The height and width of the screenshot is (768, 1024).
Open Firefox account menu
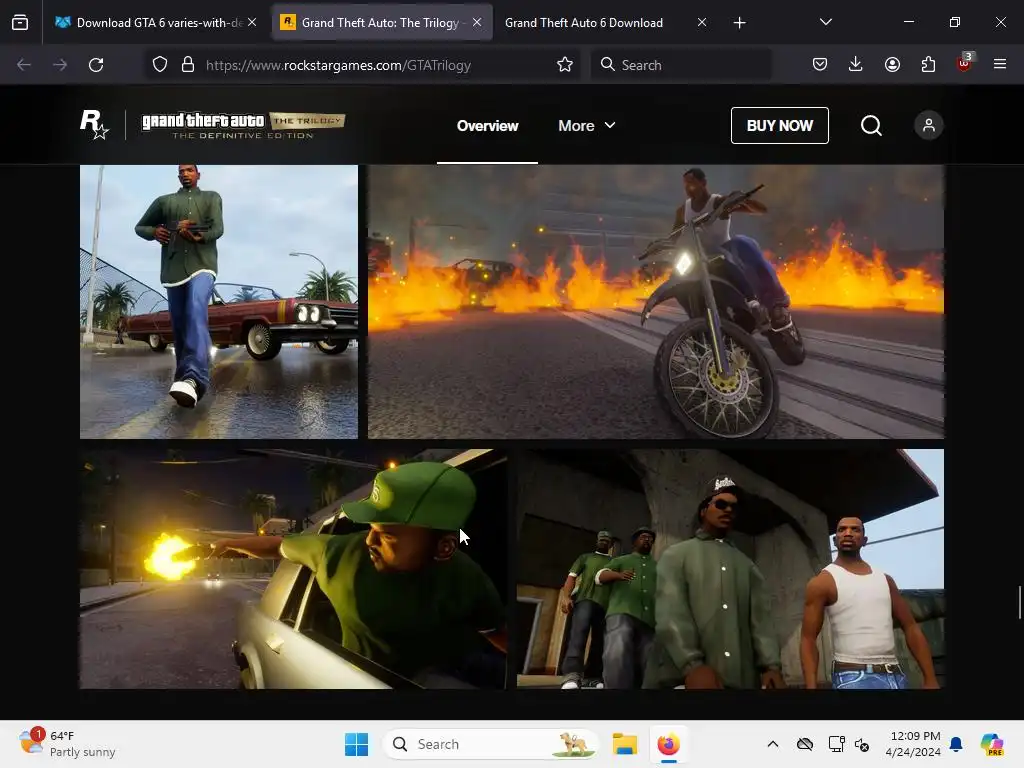pyautogui.click(x=892, y=64)
